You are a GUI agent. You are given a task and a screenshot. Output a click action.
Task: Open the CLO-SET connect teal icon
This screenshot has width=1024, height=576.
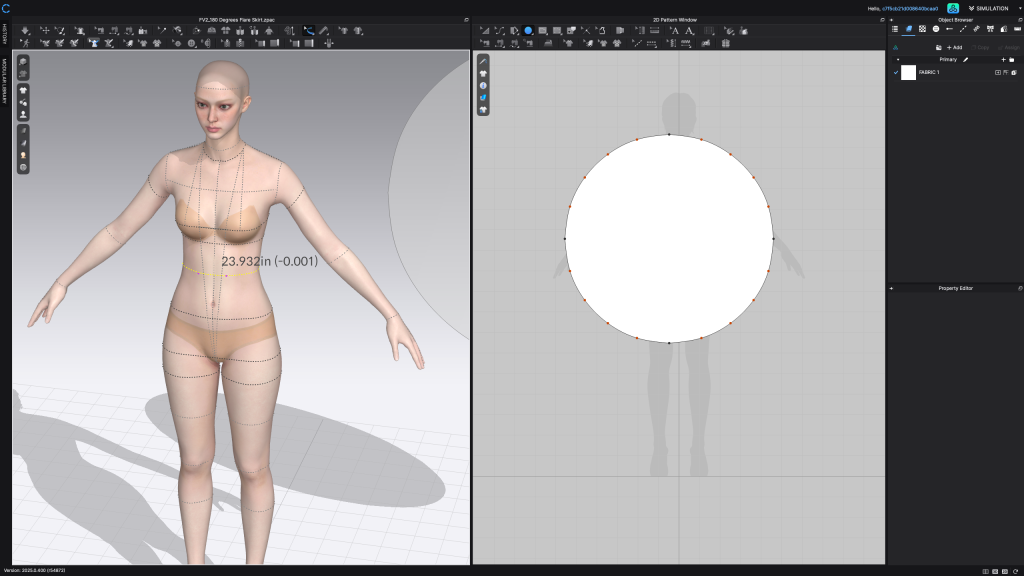point(953,8)
